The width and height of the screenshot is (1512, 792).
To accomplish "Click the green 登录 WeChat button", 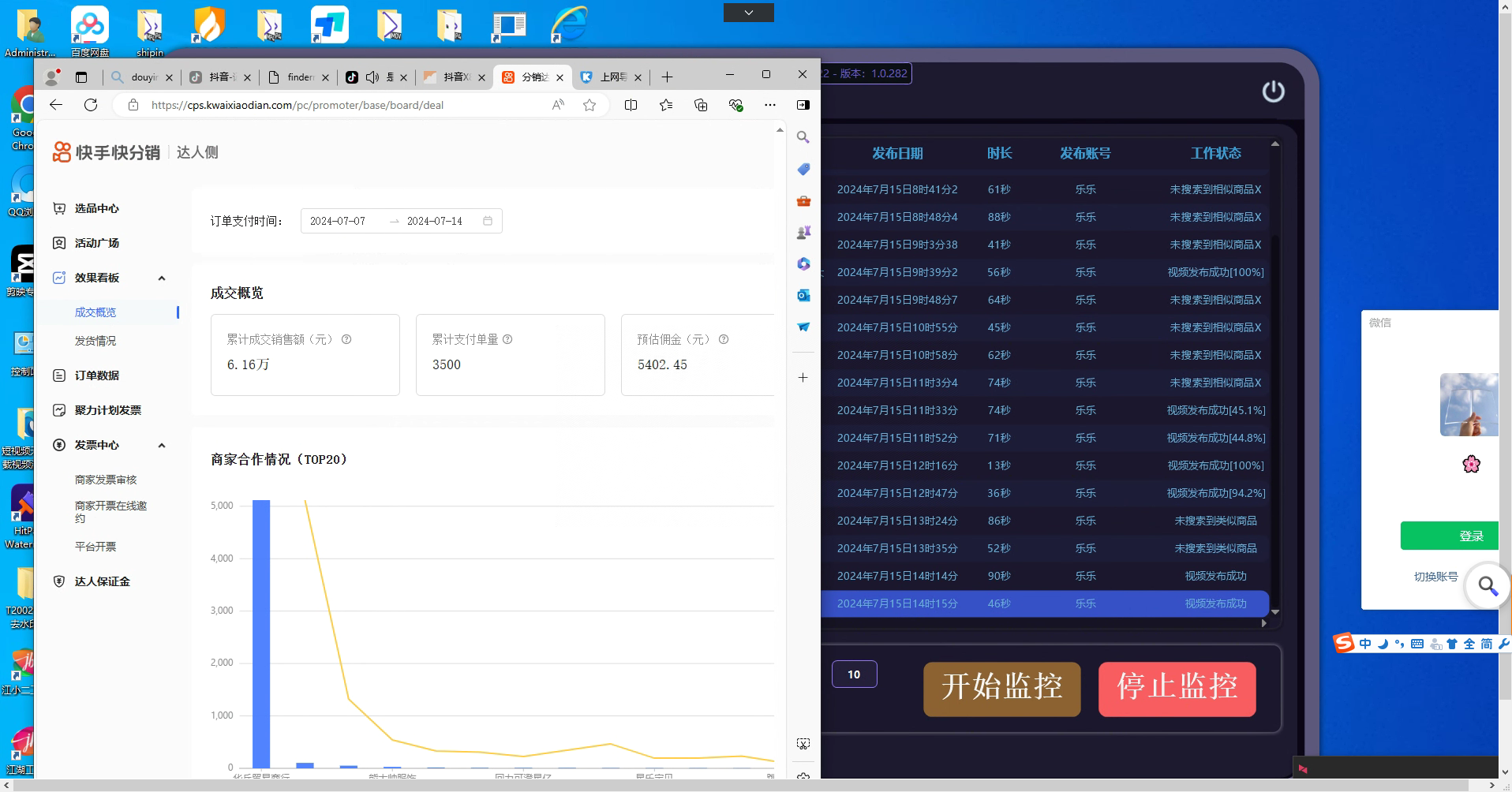I will tap(1450, 536).
